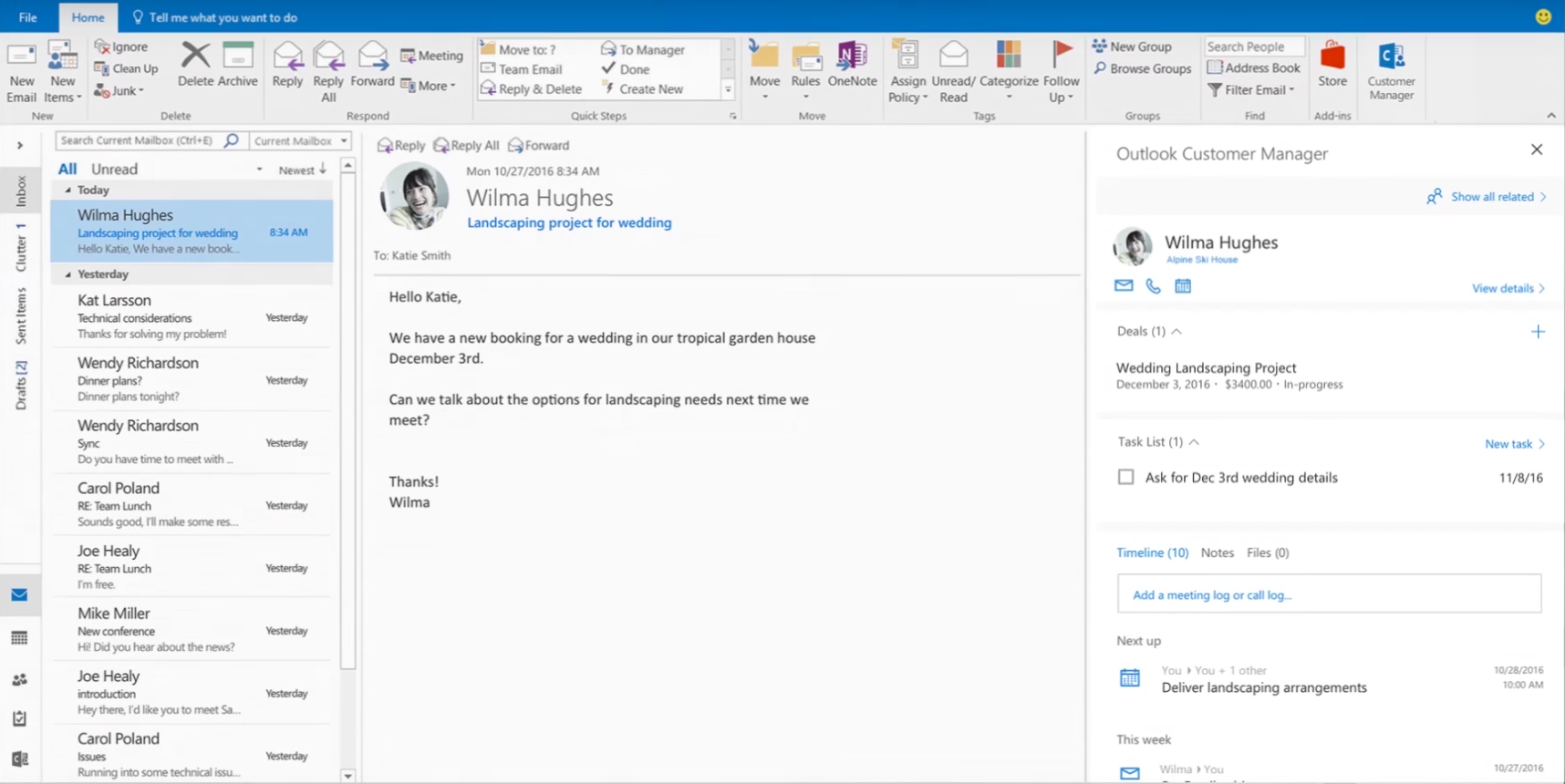This screenshot has height=784, width=1565.
Task: Click email icon under Wilma Hughes contact
Action: click(x=1124, y=285)
